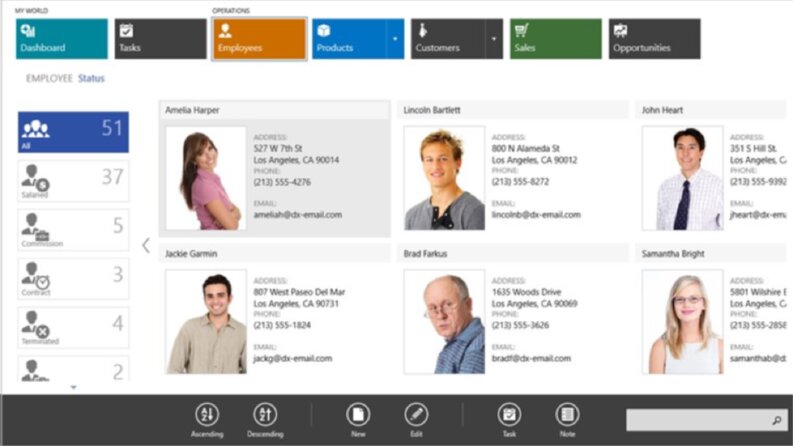The image size is (793, 446).
Task: Open the Dashboard tile
Action: point(62,39)
